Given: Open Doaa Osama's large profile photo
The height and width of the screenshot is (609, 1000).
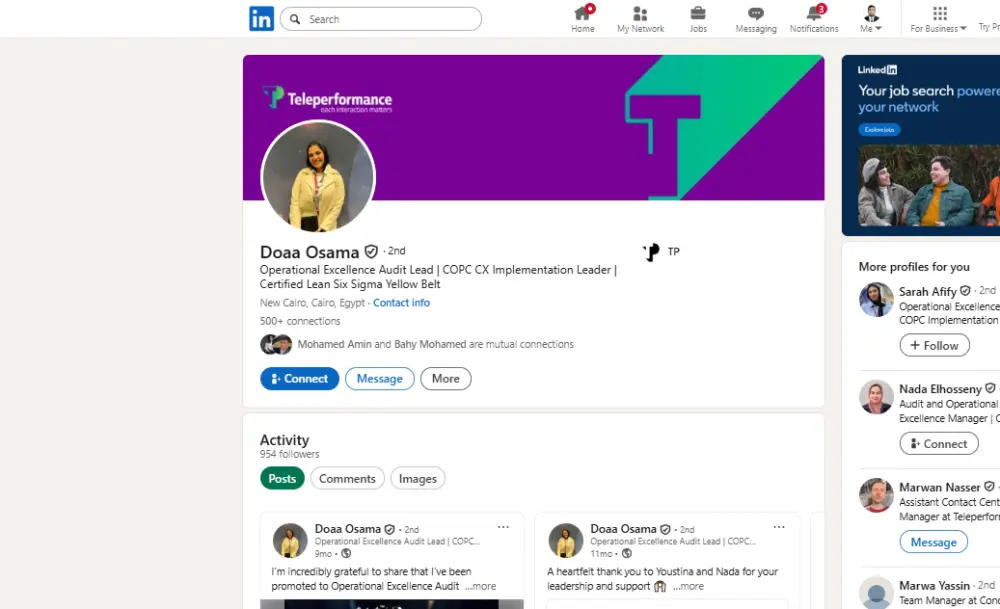Looking at the screenshot, I should [318, 177].
